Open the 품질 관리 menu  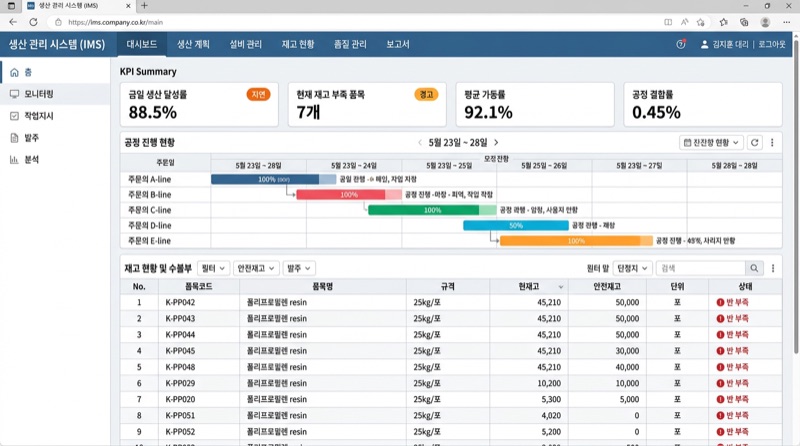point(350,44)
